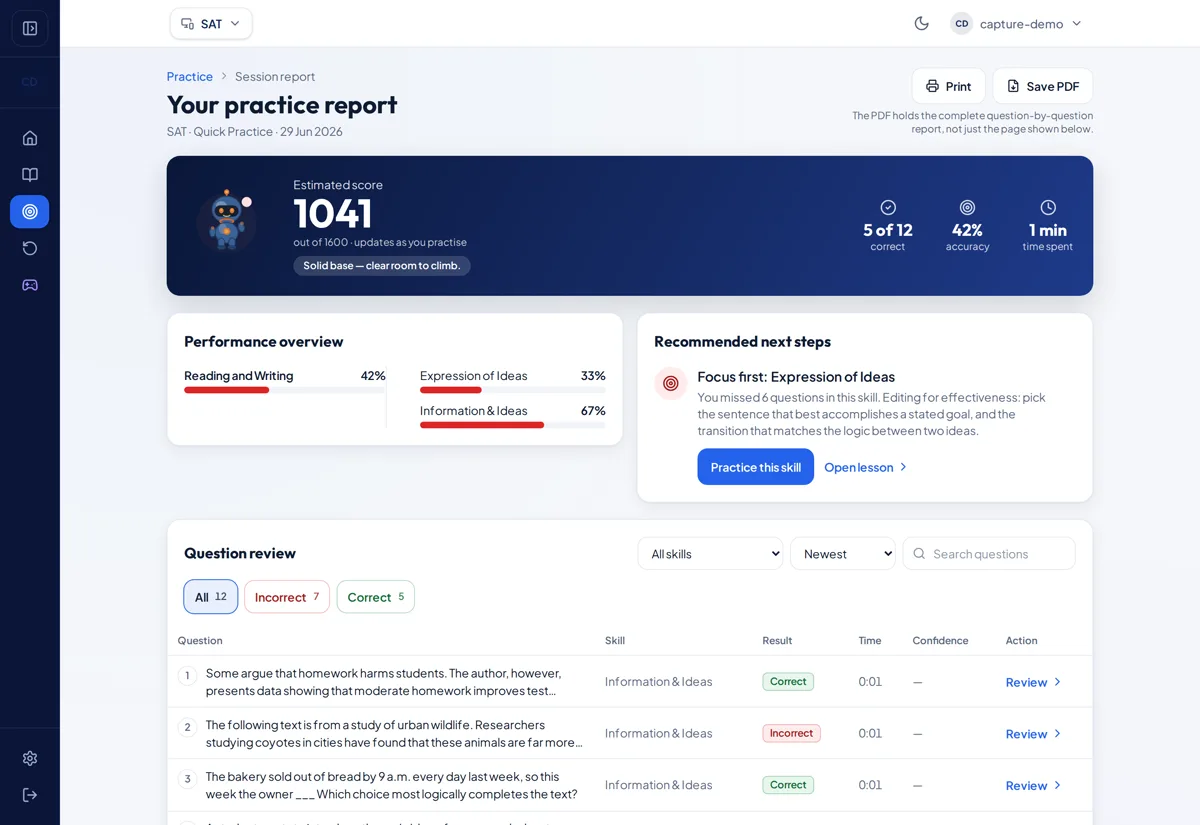Click the estimated score 1041
Viewport: 1200px width, 825px height.
[x=333, y=213]
